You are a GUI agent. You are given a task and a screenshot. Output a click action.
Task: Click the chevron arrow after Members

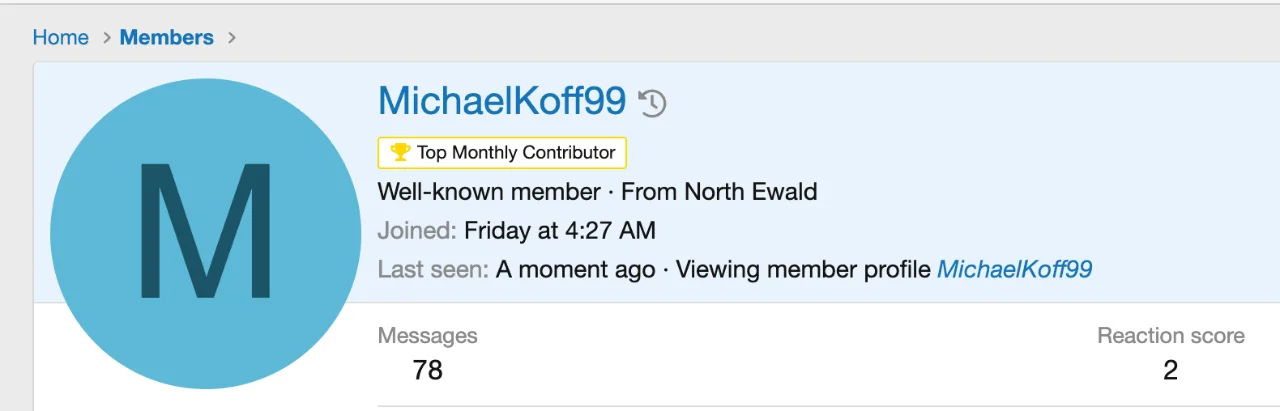(x=232, y=38)
